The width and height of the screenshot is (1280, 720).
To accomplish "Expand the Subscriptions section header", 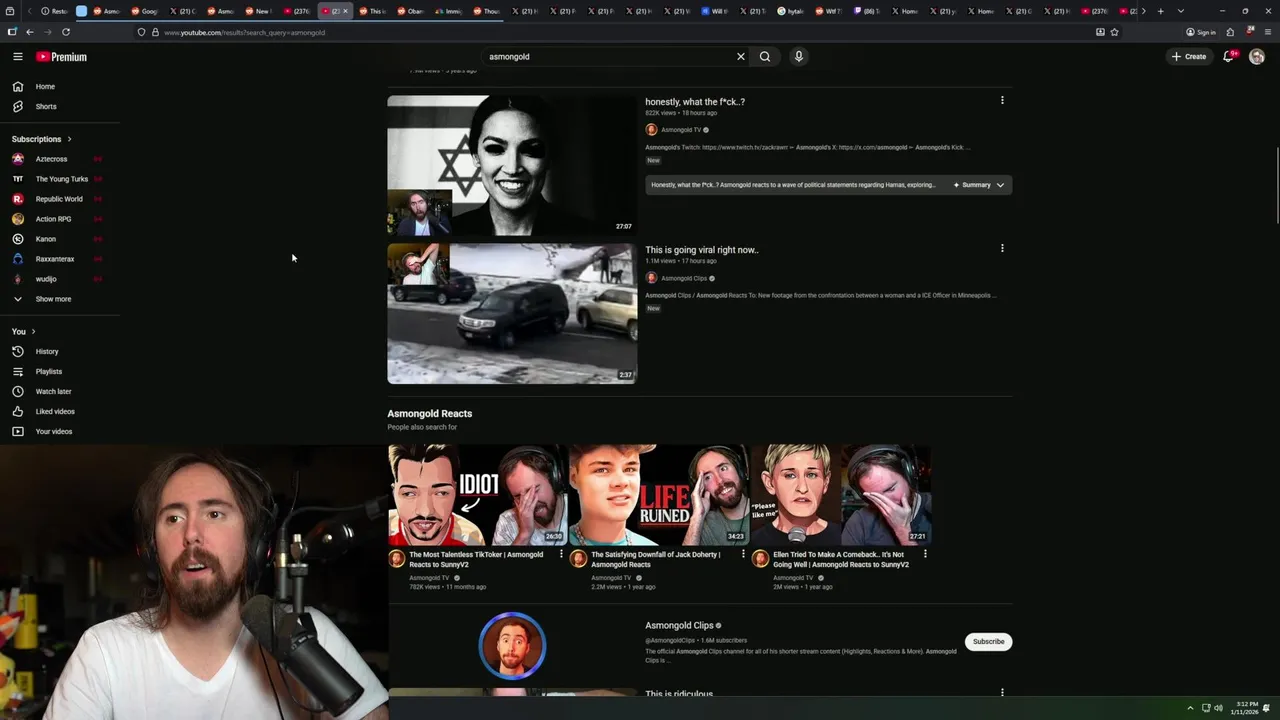I will coord(42,139).
